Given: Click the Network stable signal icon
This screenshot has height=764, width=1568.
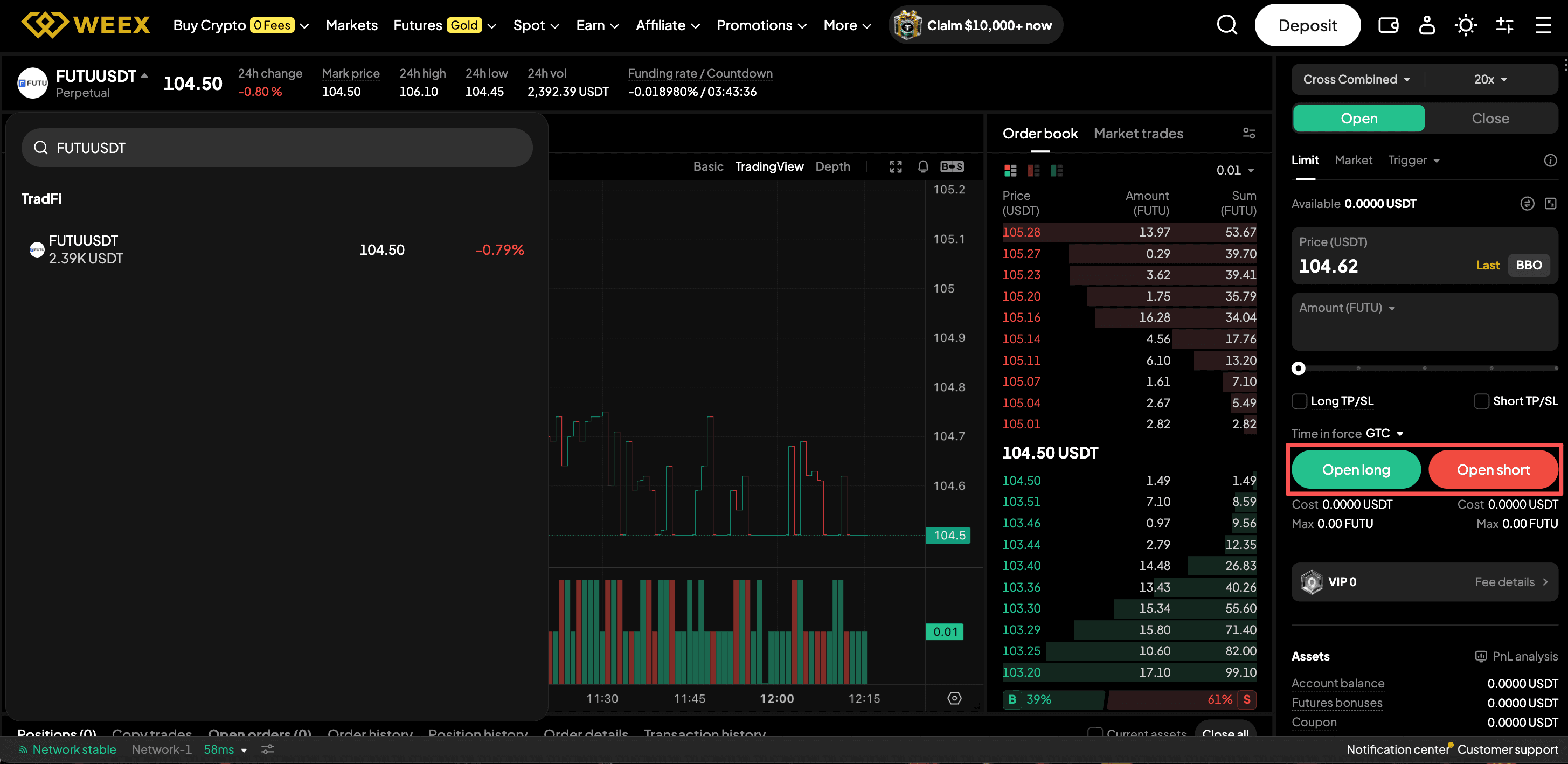Looking at the screenshot, I should click(x=23, y=749).
